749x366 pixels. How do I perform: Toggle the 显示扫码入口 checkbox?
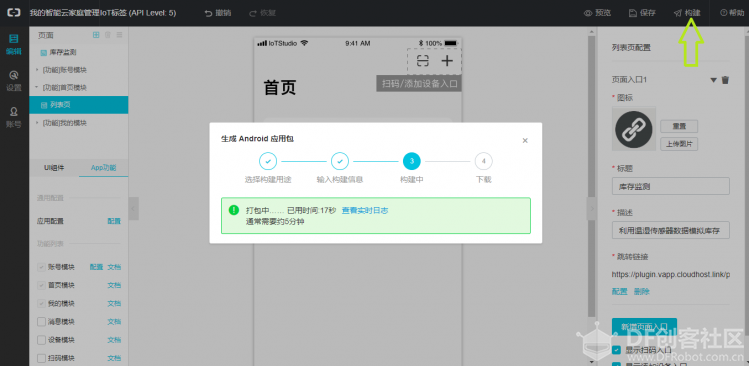pos(616,350)
